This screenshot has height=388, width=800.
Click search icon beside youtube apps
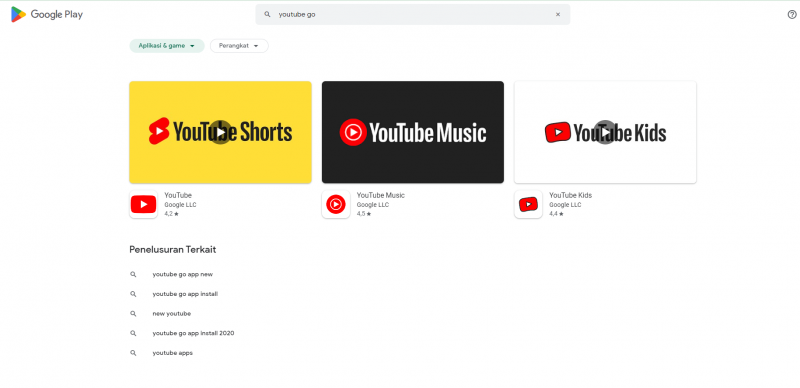133,353
